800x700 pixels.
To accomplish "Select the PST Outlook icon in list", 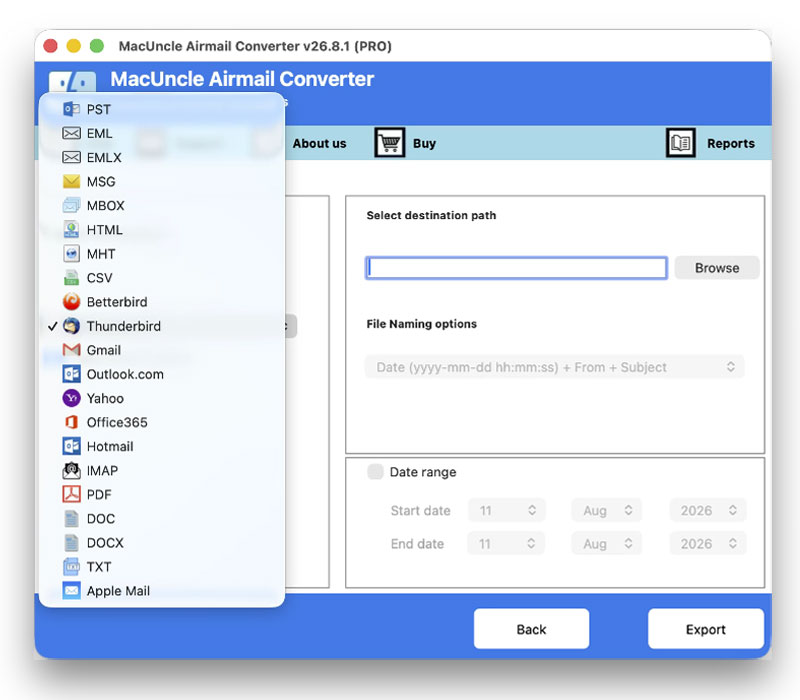I will coord(71,109).
